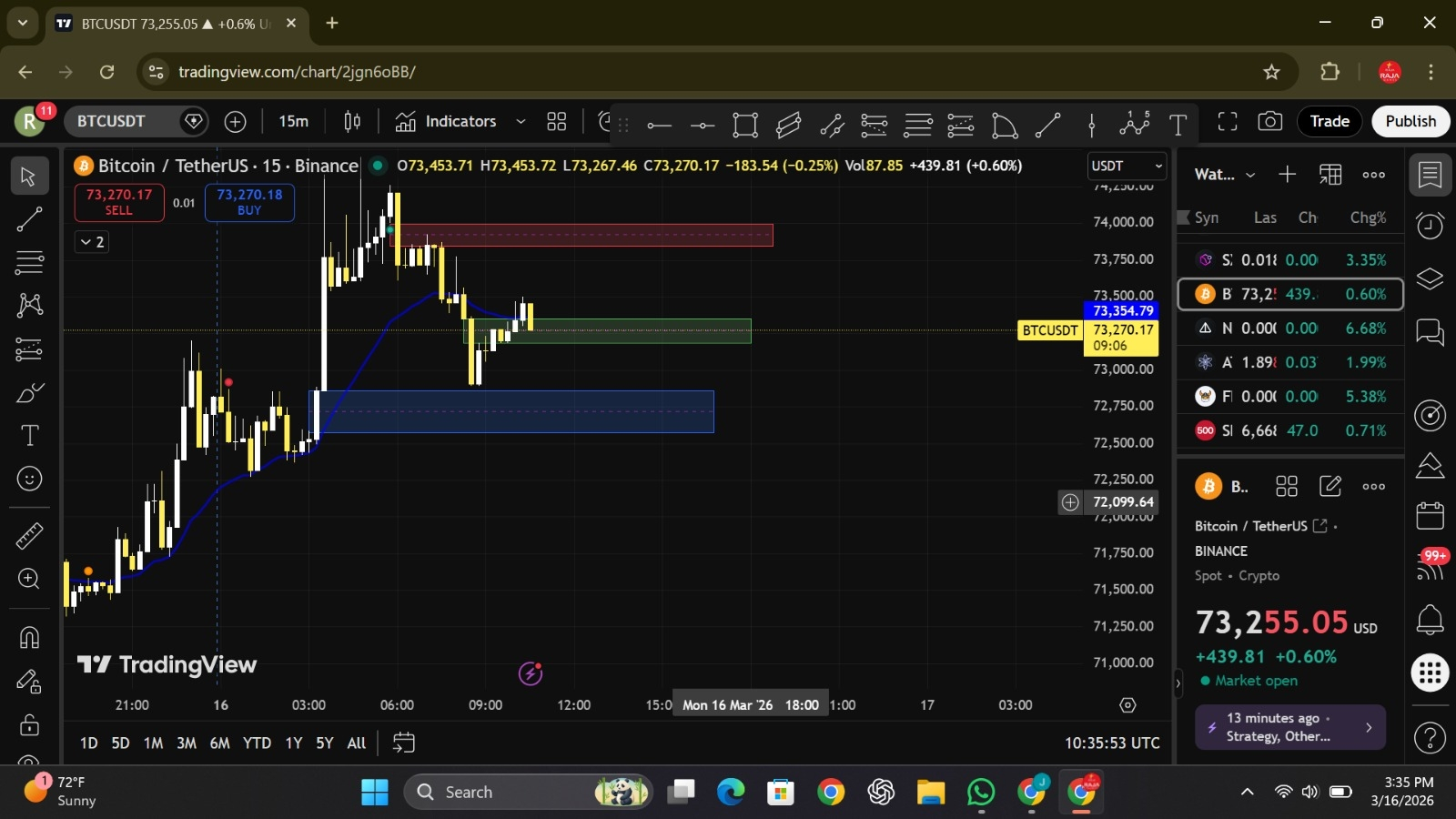The image size is (1456, 819).
Task: Add a symbol to the watchlist
Action: 1287,174
